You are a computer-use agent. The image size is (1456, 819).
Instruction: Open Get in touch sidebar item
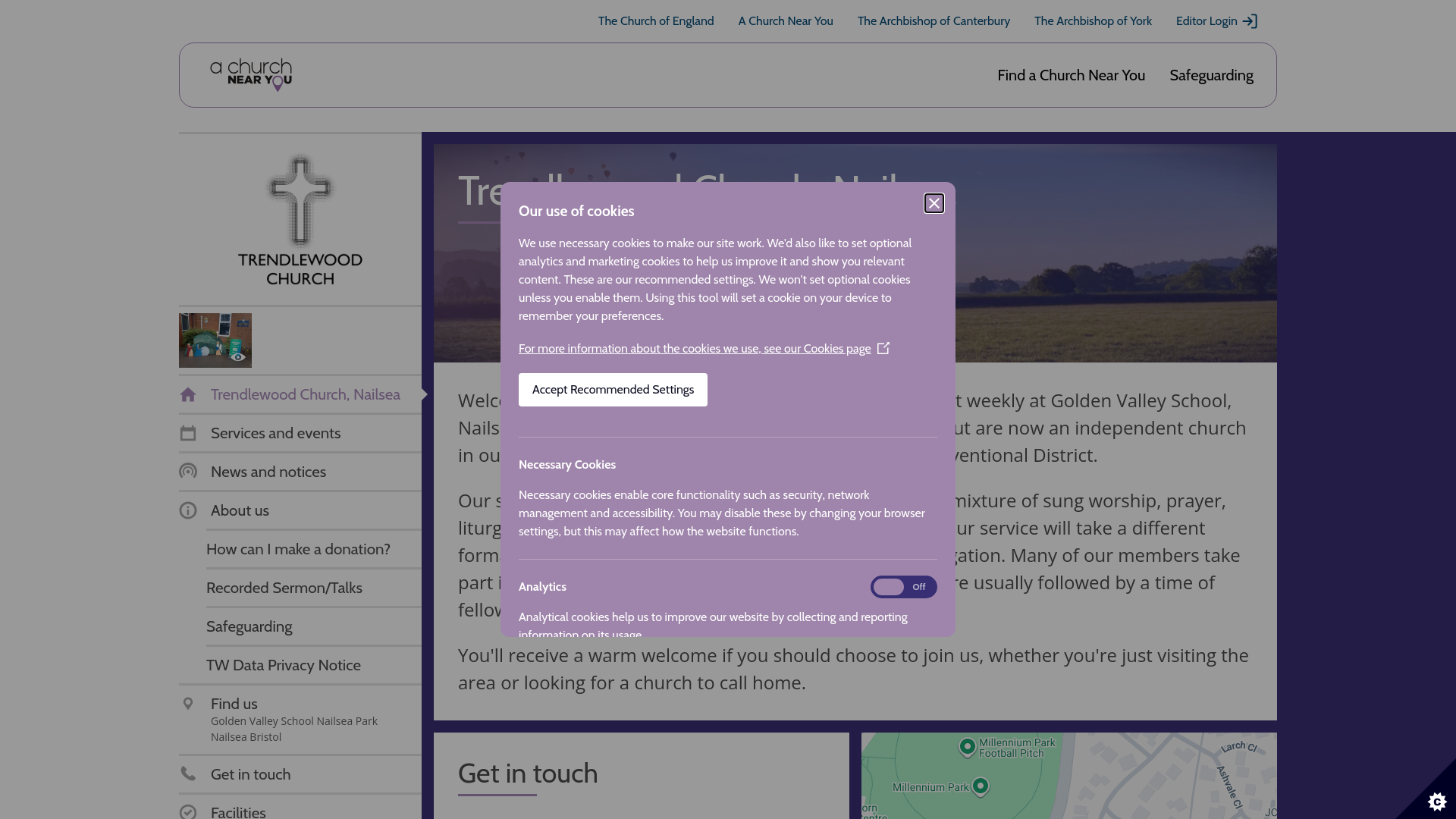pos(251,774)
